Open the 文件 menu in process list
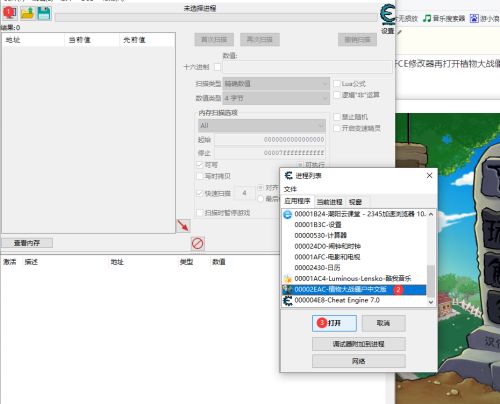Viewport: 500px width, 404px height. click(290, 189)
